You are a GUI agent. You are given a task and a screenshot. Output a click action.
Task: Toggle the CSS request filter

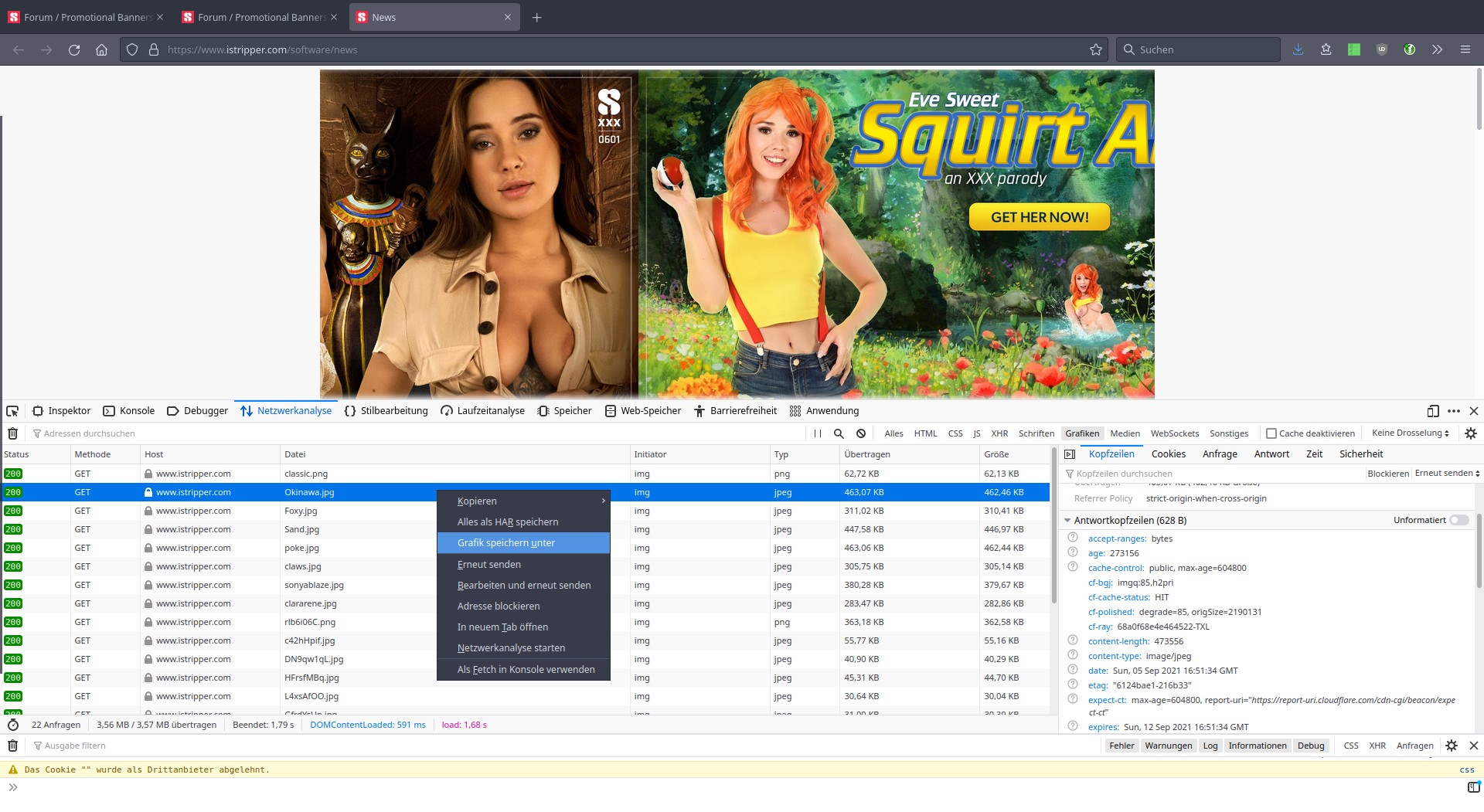tap(955, 433)
